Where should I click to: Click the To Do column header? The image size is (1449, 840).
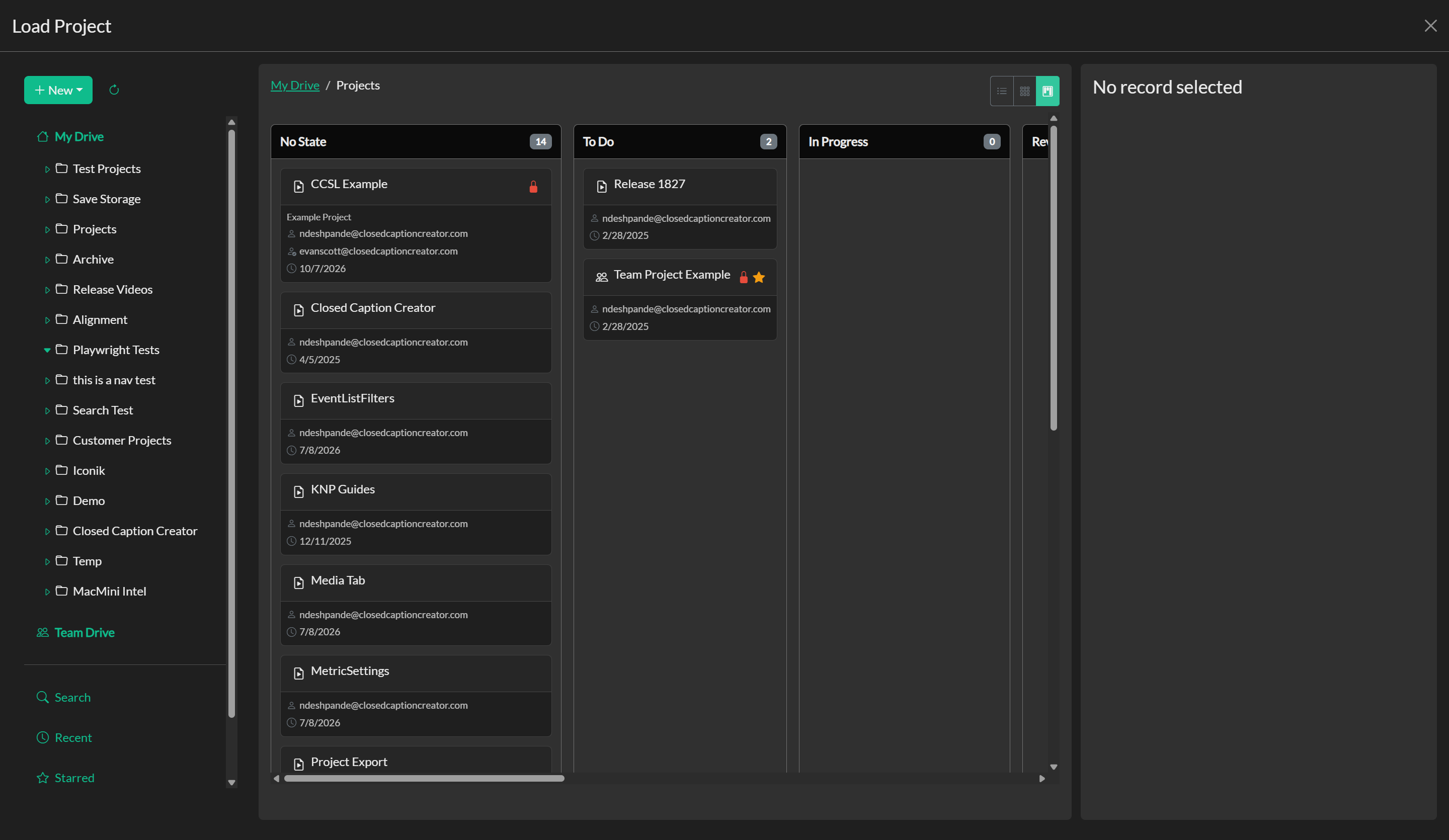tap(680, 141)
